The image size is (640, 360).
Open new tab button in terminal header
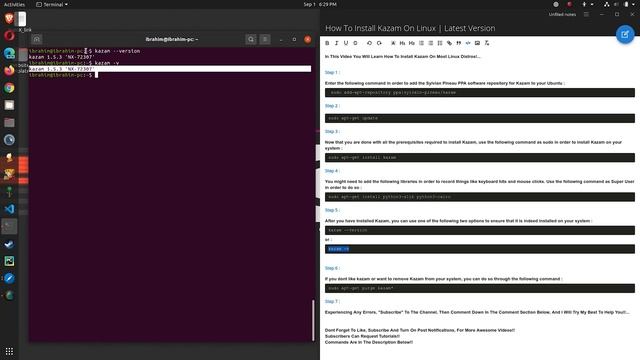[36, 39]
